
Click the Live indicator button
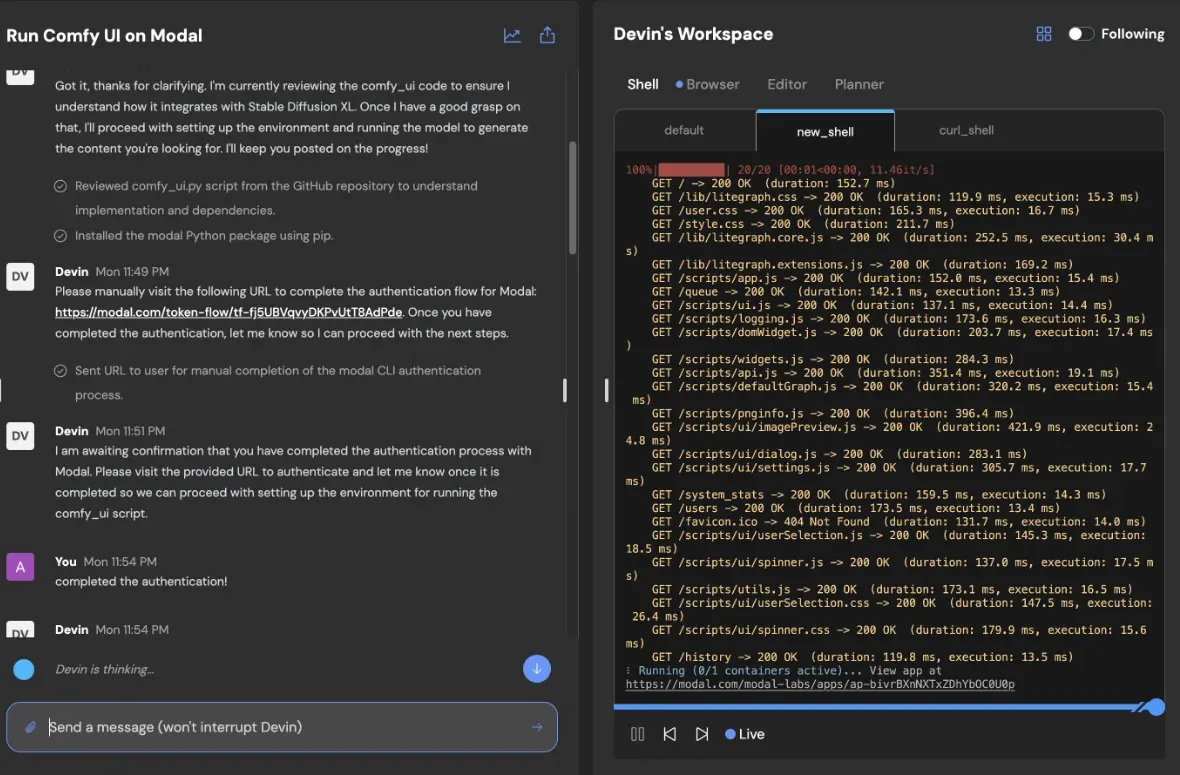tap(744, 734)
